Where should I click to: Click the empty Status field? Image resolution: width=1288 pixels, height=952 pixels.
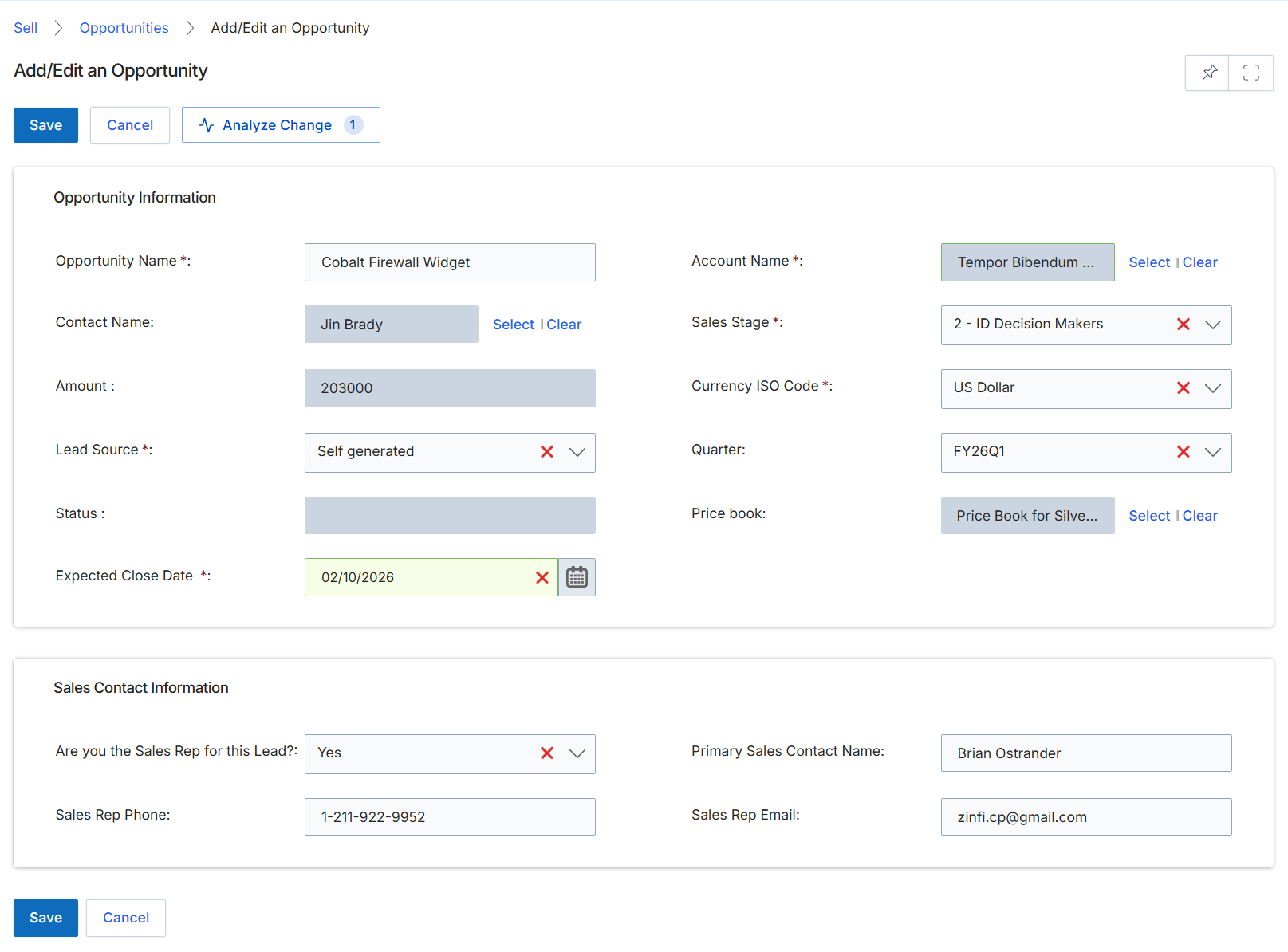coord(450,515)
